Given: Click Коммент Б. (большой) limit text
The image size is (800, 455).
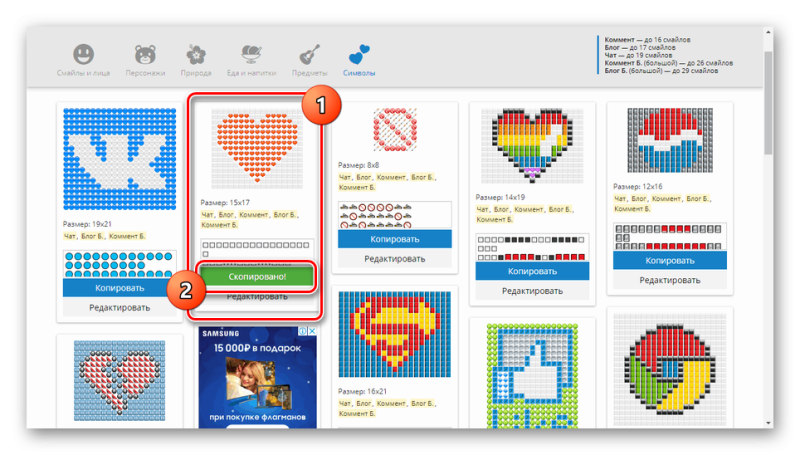Looking at the screenshot, I should tap(669, 63).
